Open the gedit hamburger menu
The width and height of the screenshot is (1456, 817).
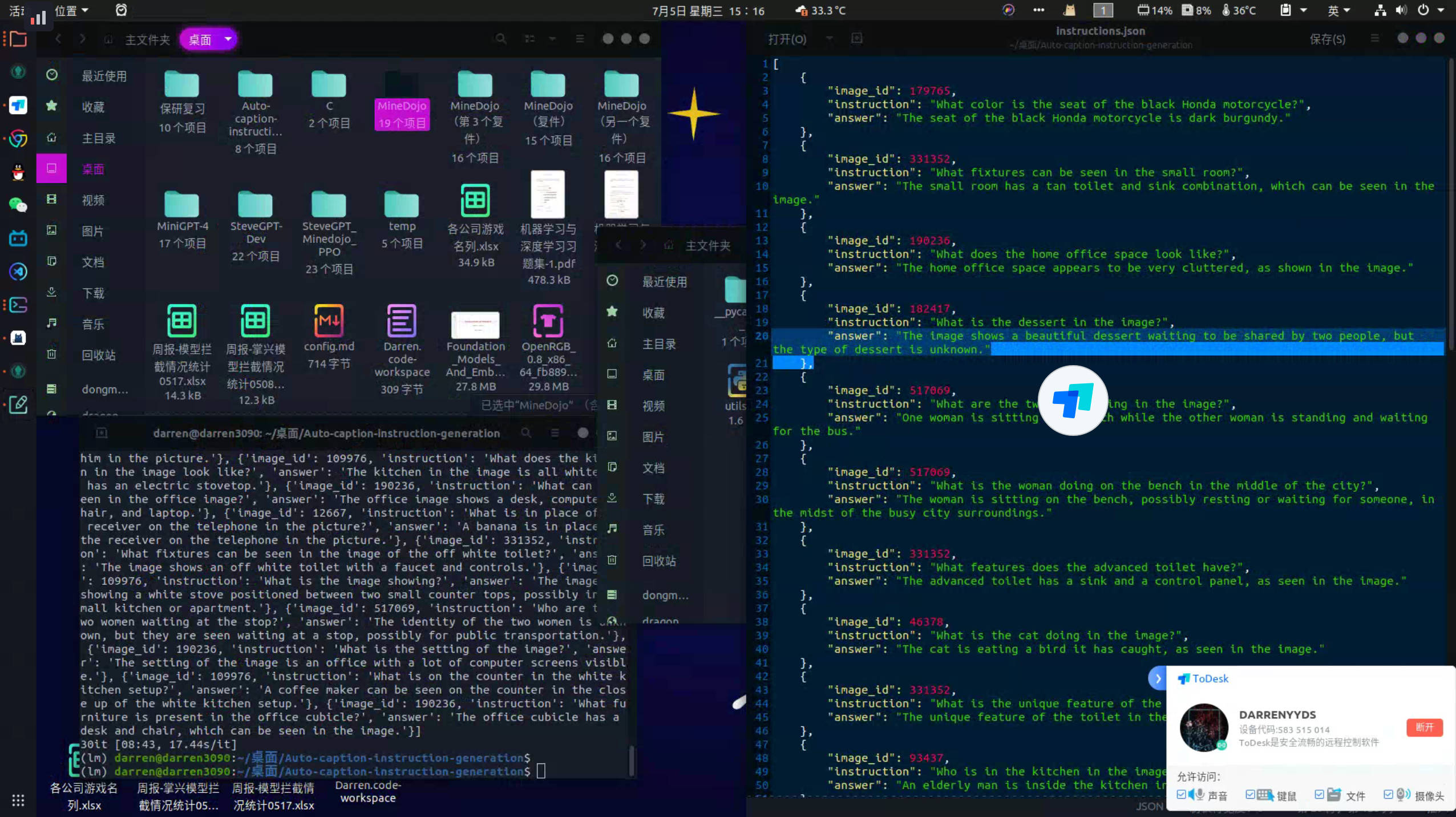pos(1375,38)
